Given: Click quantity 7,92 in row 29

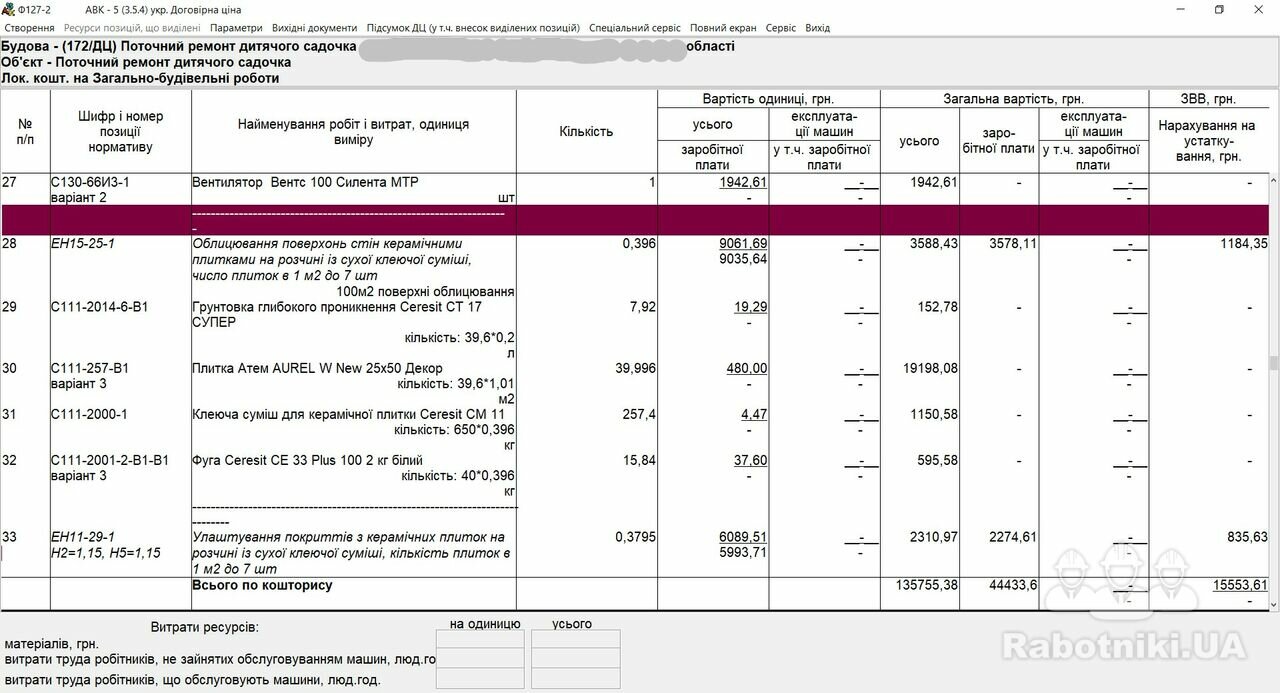Looking at the screenshot, I should click(x=643, y=307).
